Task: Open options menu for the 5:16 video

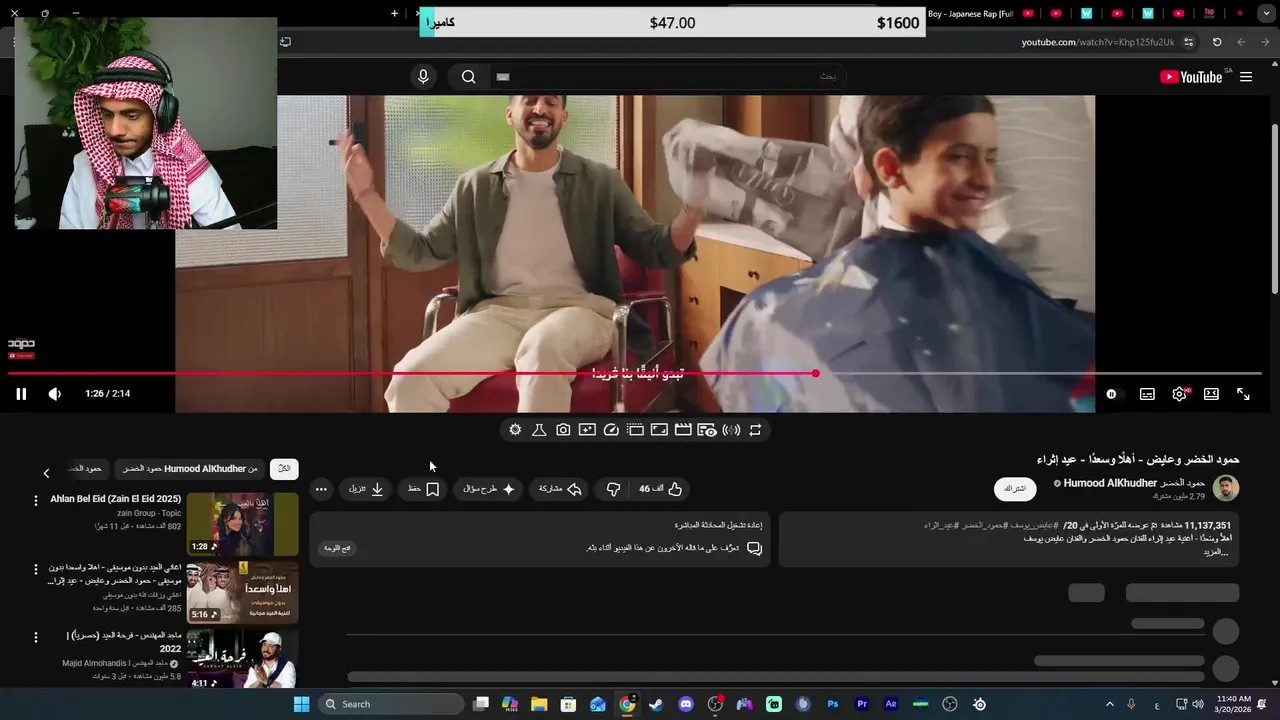Action: [36, 568]
